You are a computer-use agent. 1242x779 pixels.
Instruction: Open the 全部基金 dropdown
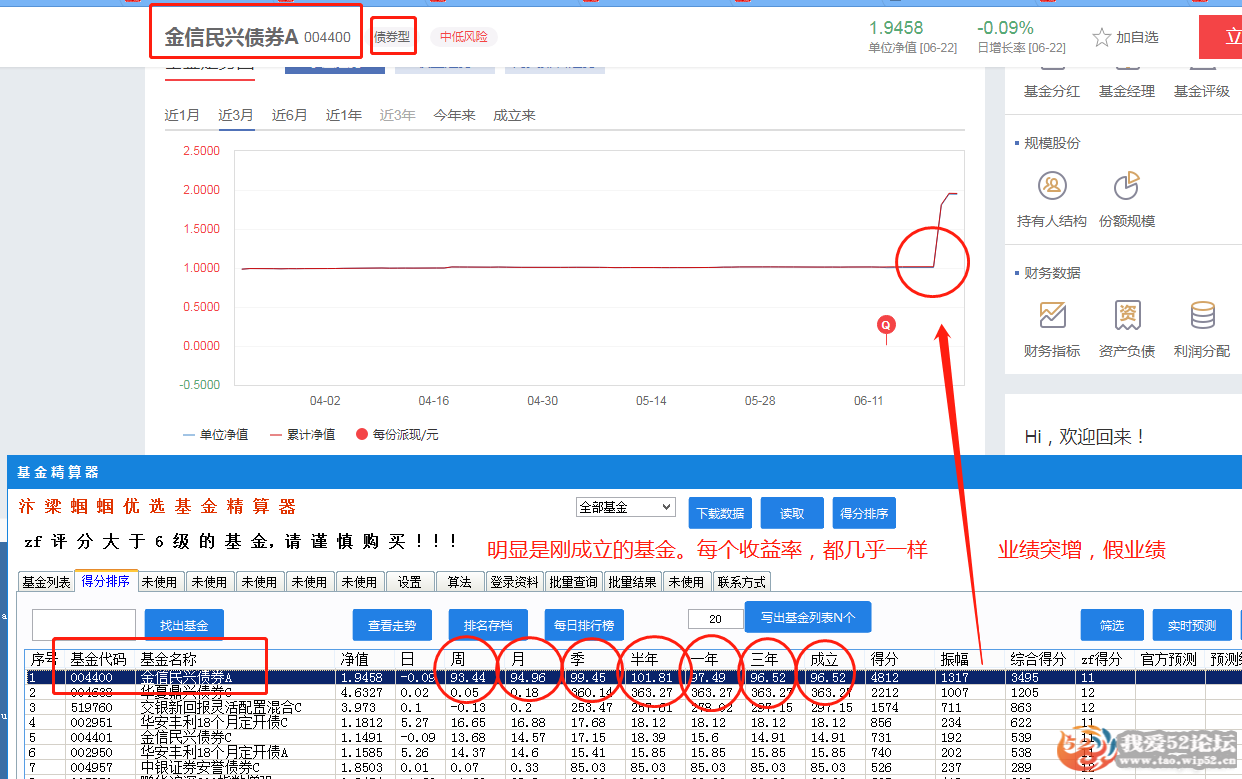(x=626, y=507)
